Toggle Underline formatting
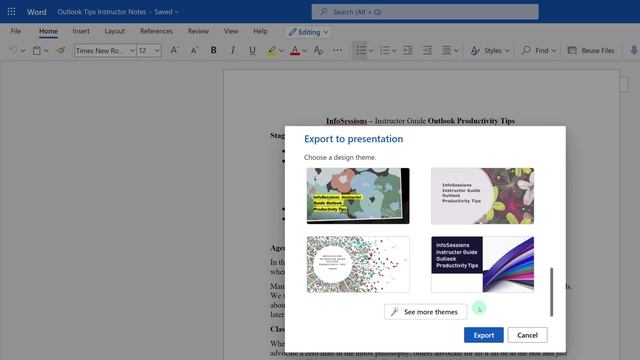The height and width of the screenshot is (360, 640). [x=252, y=50]
